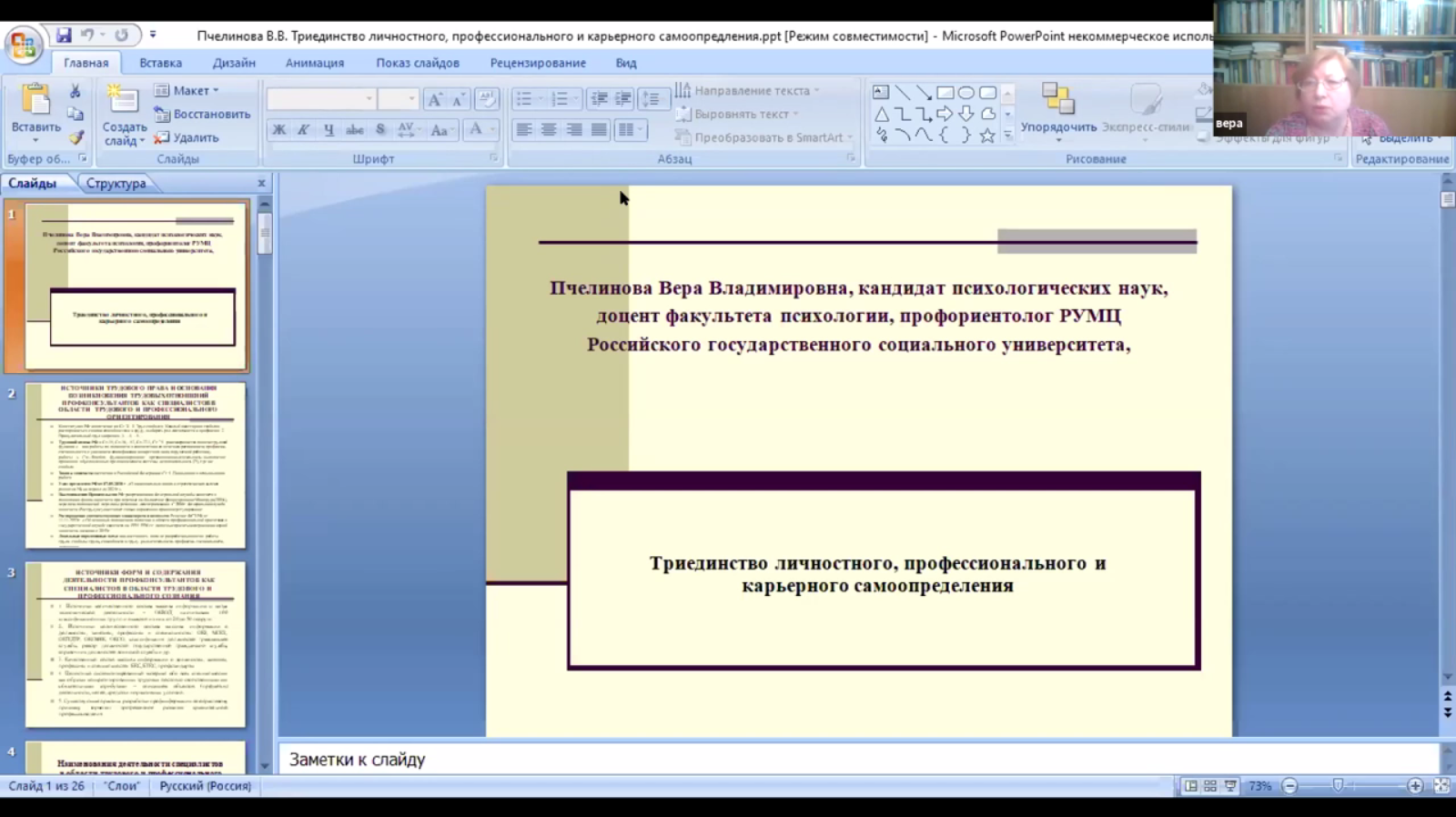This screenshot has height=817, width=1456.
Task: Open the Макет layout dropdown
Action: [x=187, y=90]
